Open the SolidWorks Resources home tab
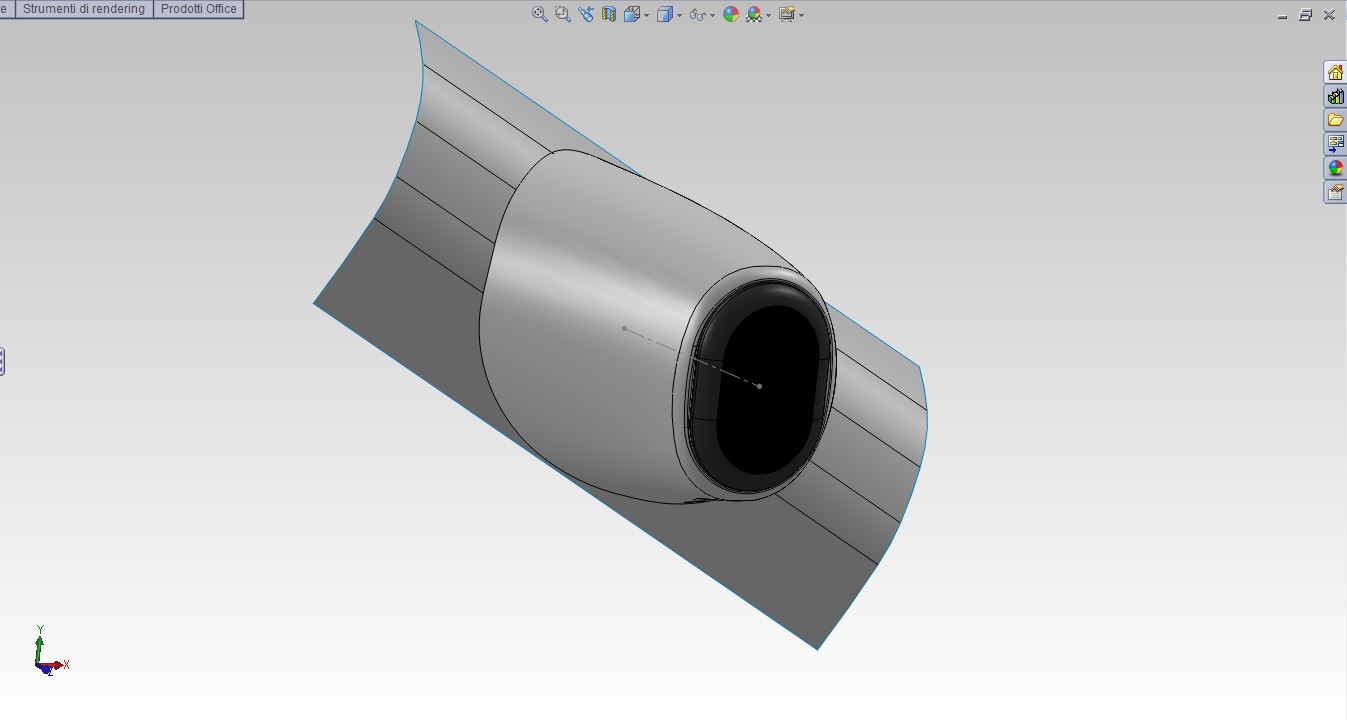Screen dimensions: 1347x720 pos(1335,72)
